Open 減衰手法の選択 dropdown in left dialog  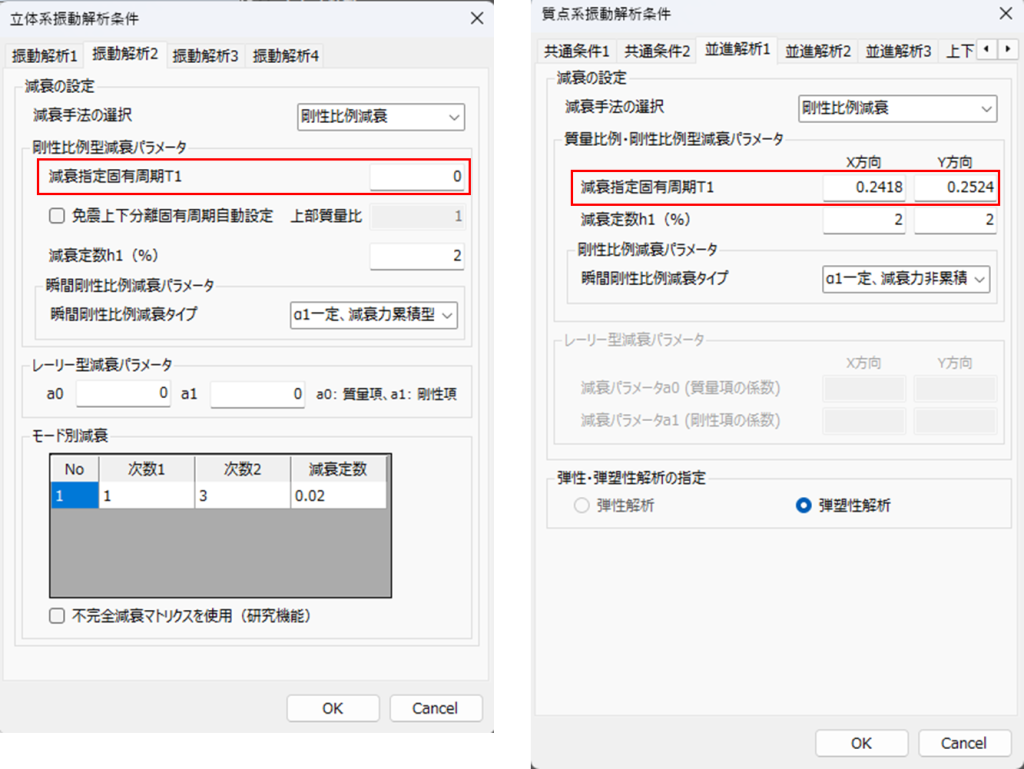(x=381, y=117)
